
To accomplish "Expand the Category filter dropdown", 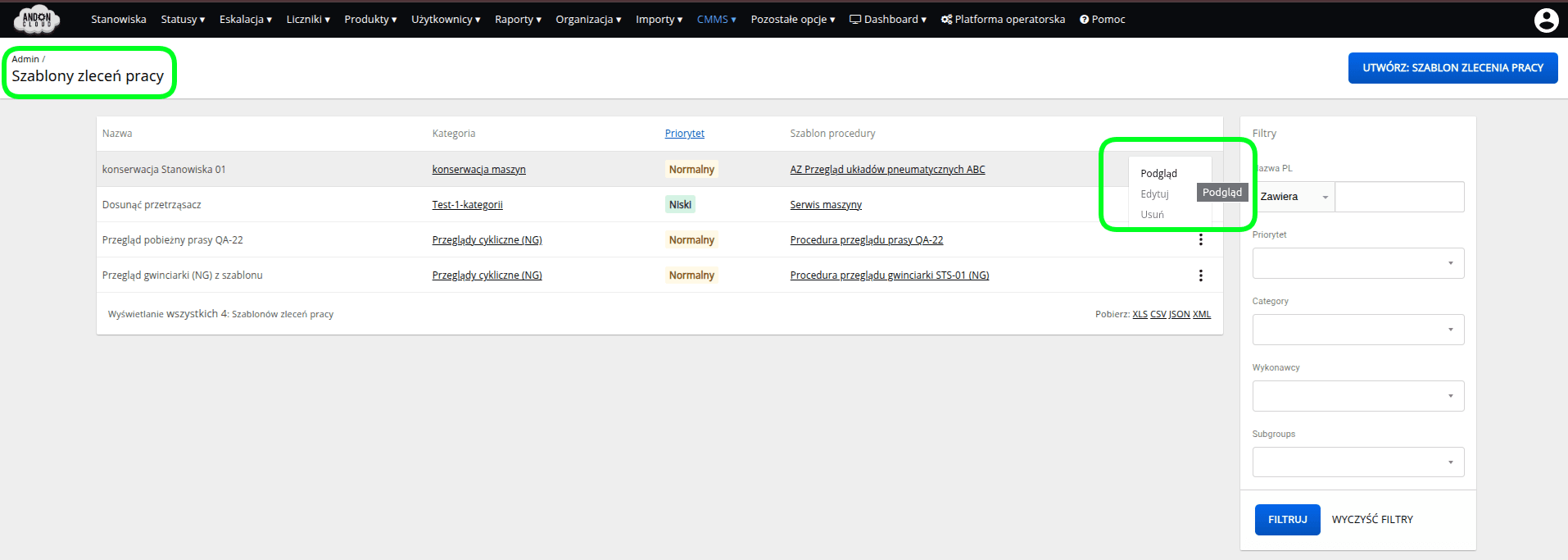I will click(1357, 330).
